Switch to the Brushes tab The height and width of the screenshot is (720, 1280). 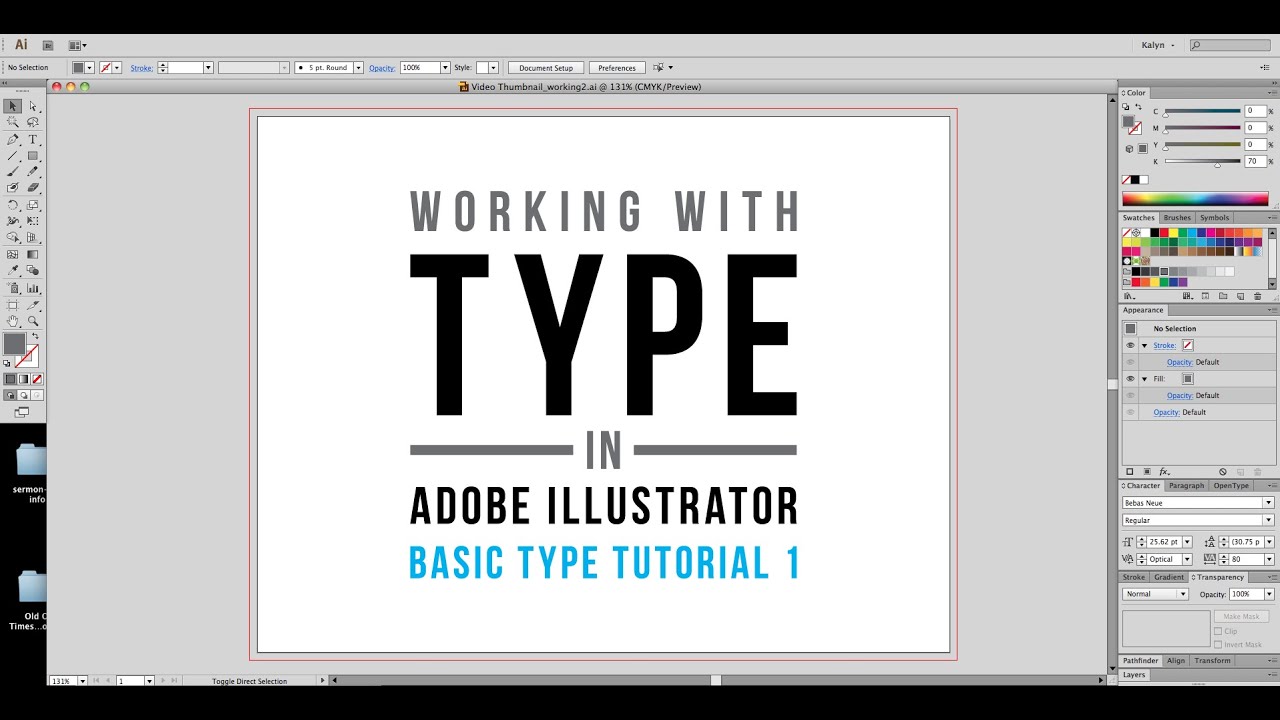click(1177, 218)
